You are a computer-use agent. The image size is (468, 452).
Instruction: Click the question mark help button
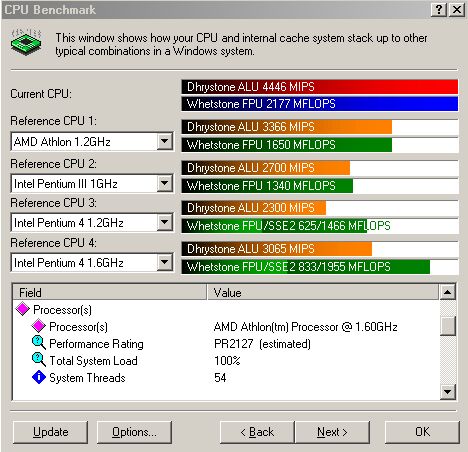point(439,9)
